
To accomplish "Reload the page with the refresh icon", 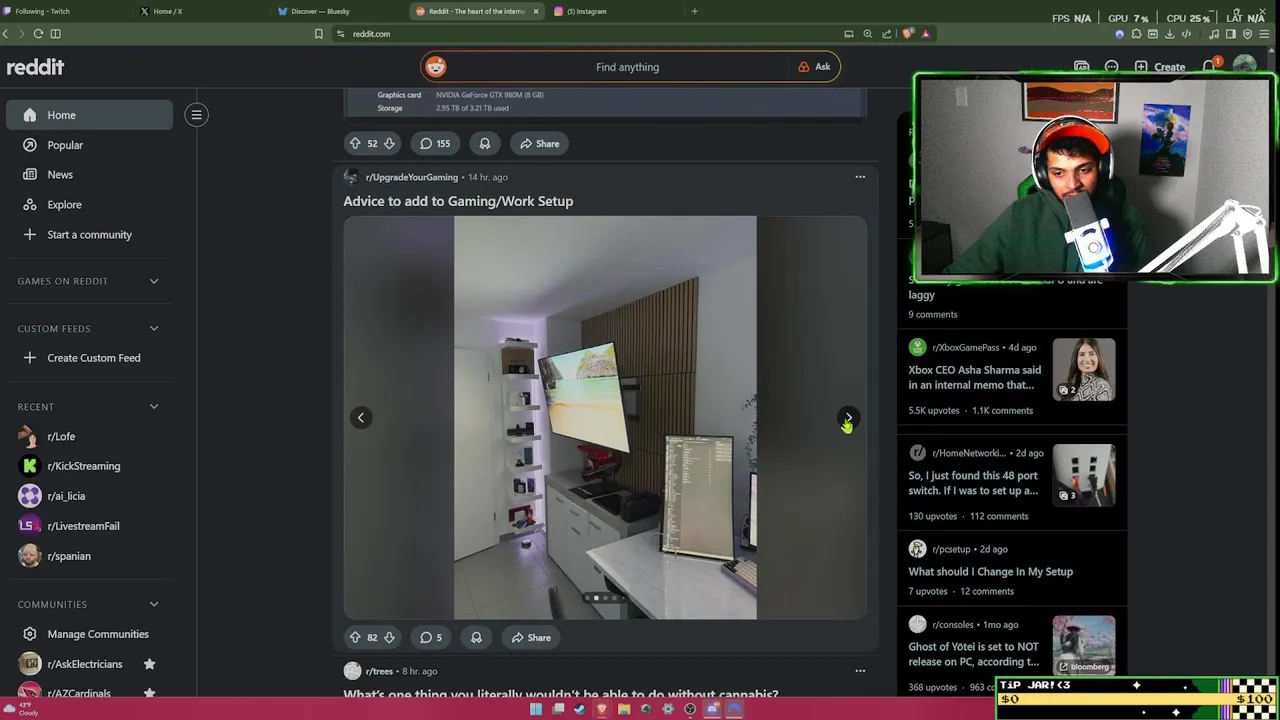I will coord(38,33).
